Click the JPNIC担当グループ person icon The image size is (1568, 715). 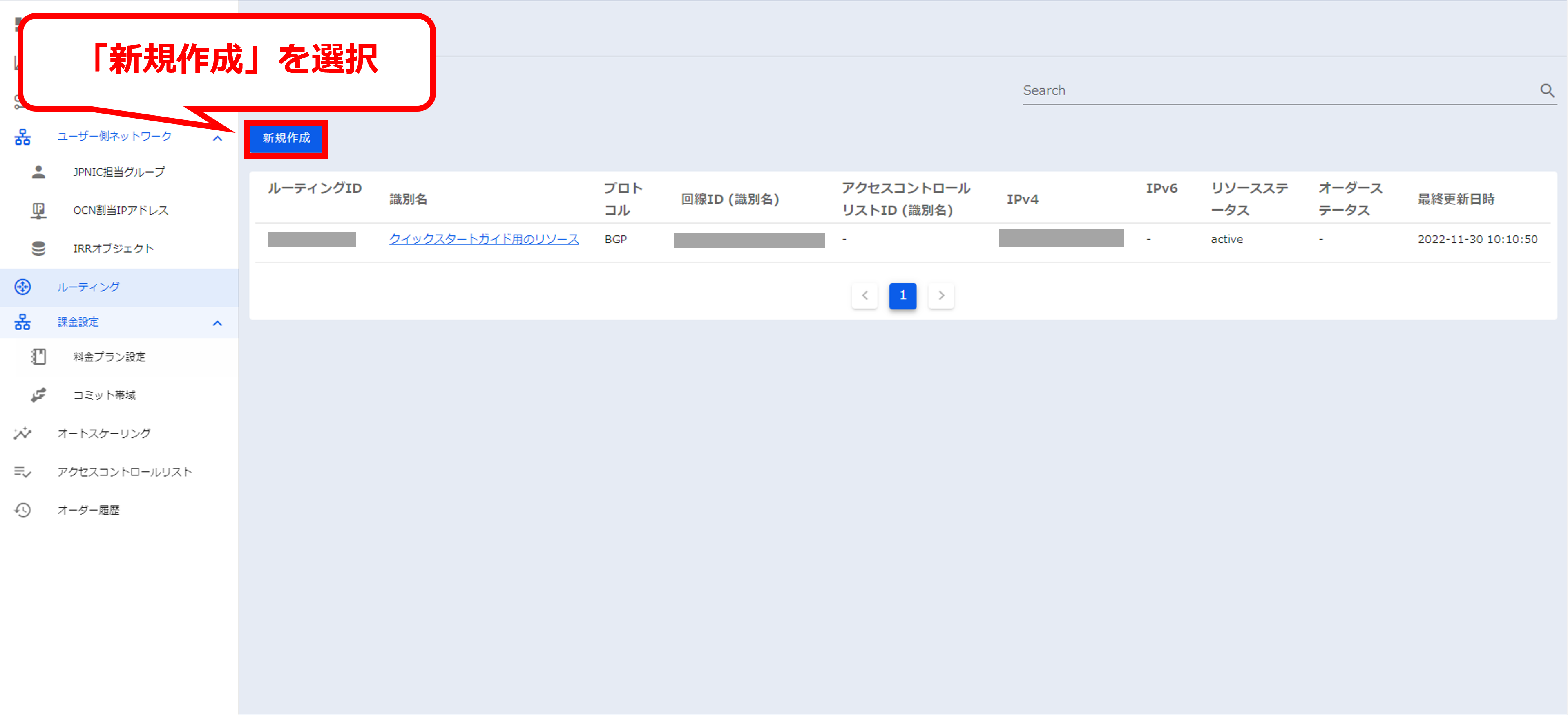[x=38, y=172]
